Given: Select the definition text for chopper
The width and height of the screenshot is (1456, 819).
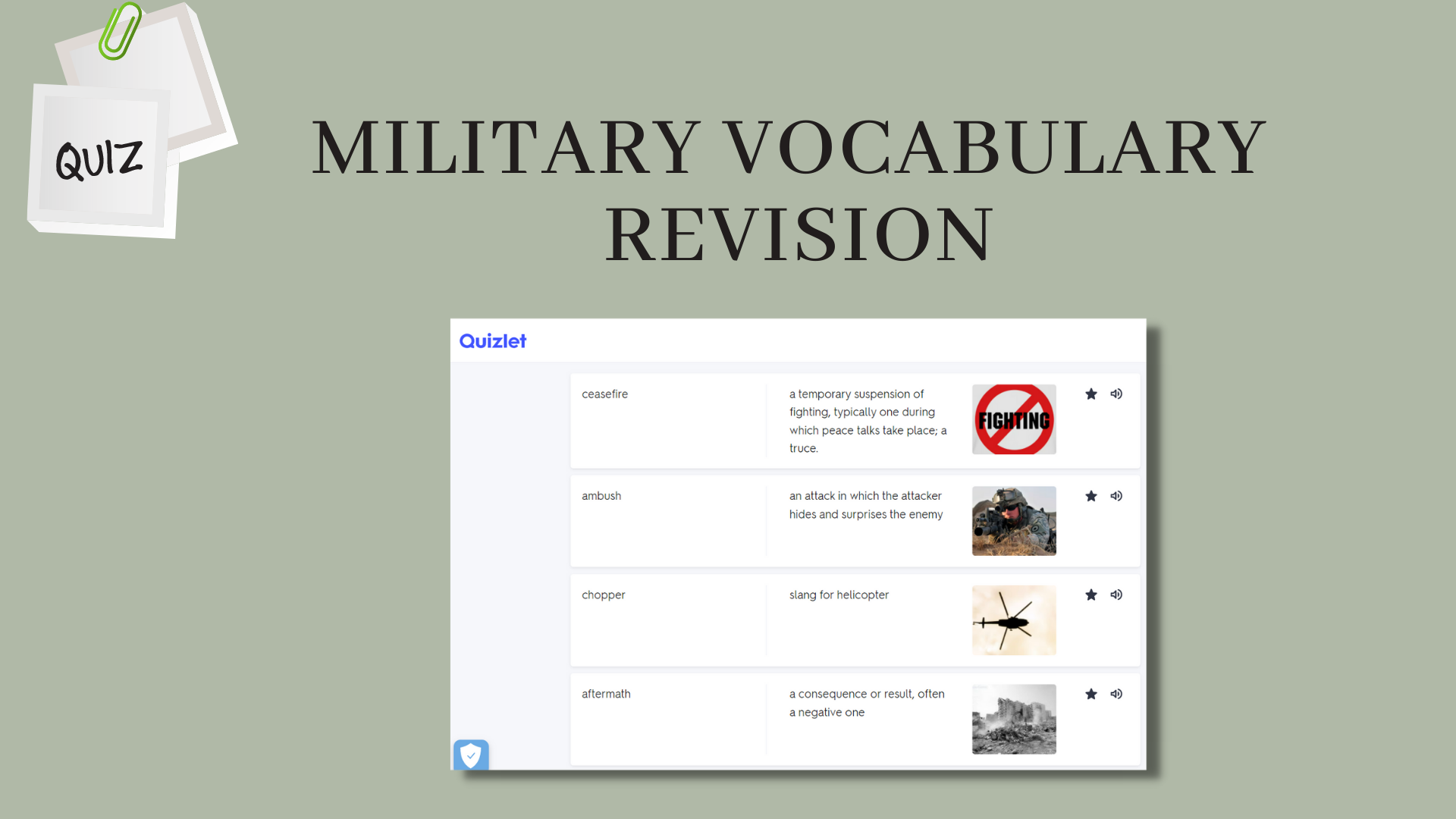Looking at the screenshot, I should pyautogui.click(x=838, y=595).
